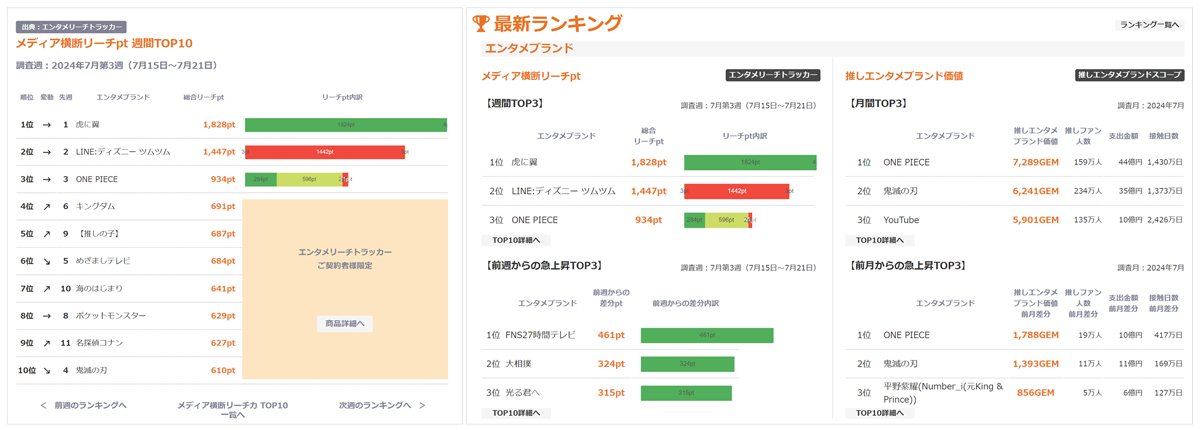
Task: Select the エンタメブランド section tab
Action: (530, 48)
